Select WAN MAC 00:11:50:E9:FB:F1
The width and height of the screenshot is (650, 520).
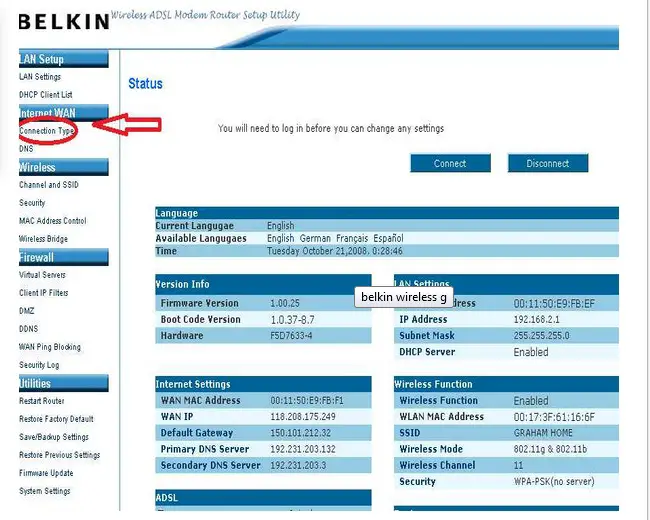[307, 401]
